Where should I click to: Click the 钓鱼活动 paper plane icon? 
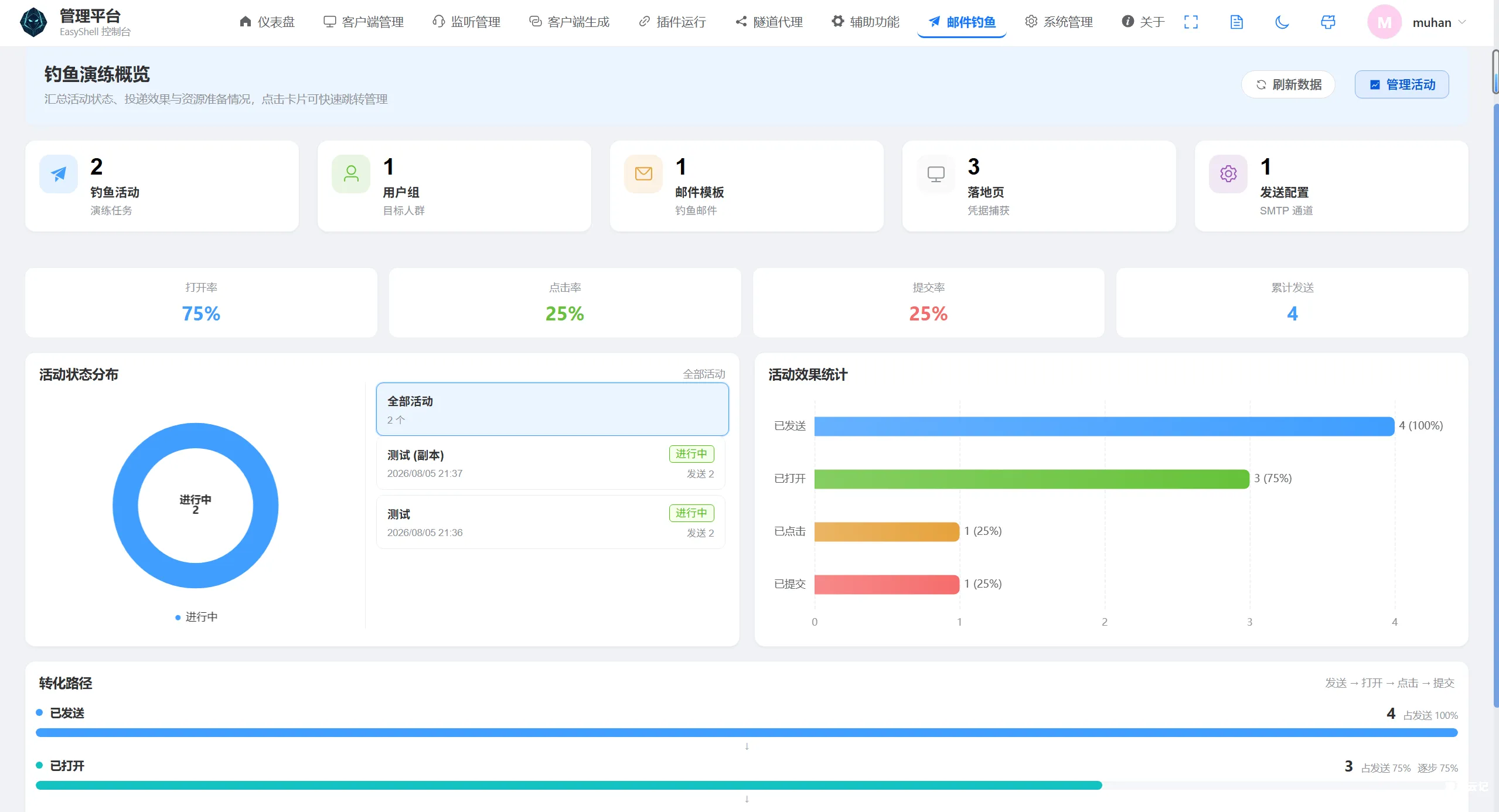click(59, 174)
